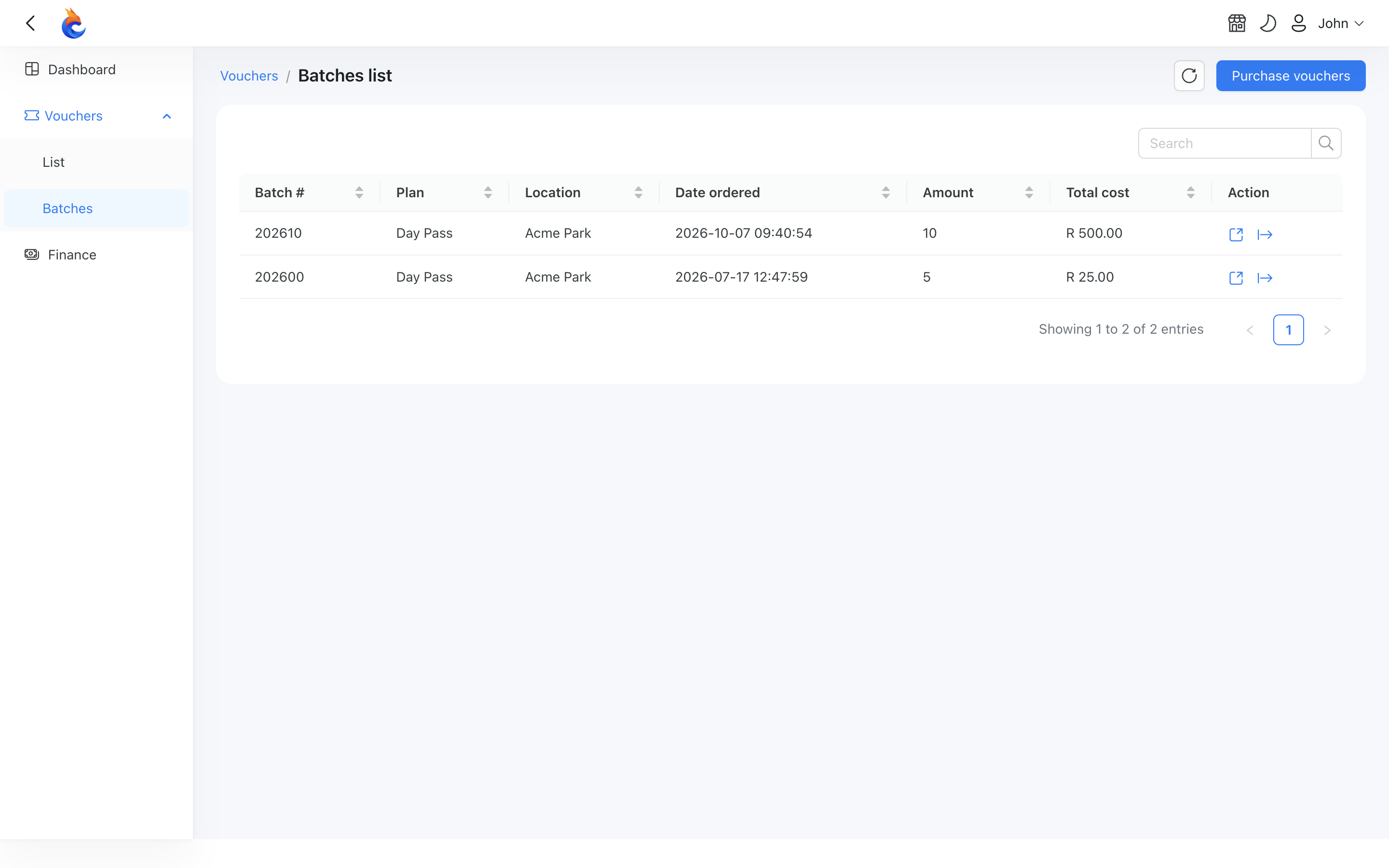
Task: Export batch 202610 arrow icon
Action: [1265, 234]
